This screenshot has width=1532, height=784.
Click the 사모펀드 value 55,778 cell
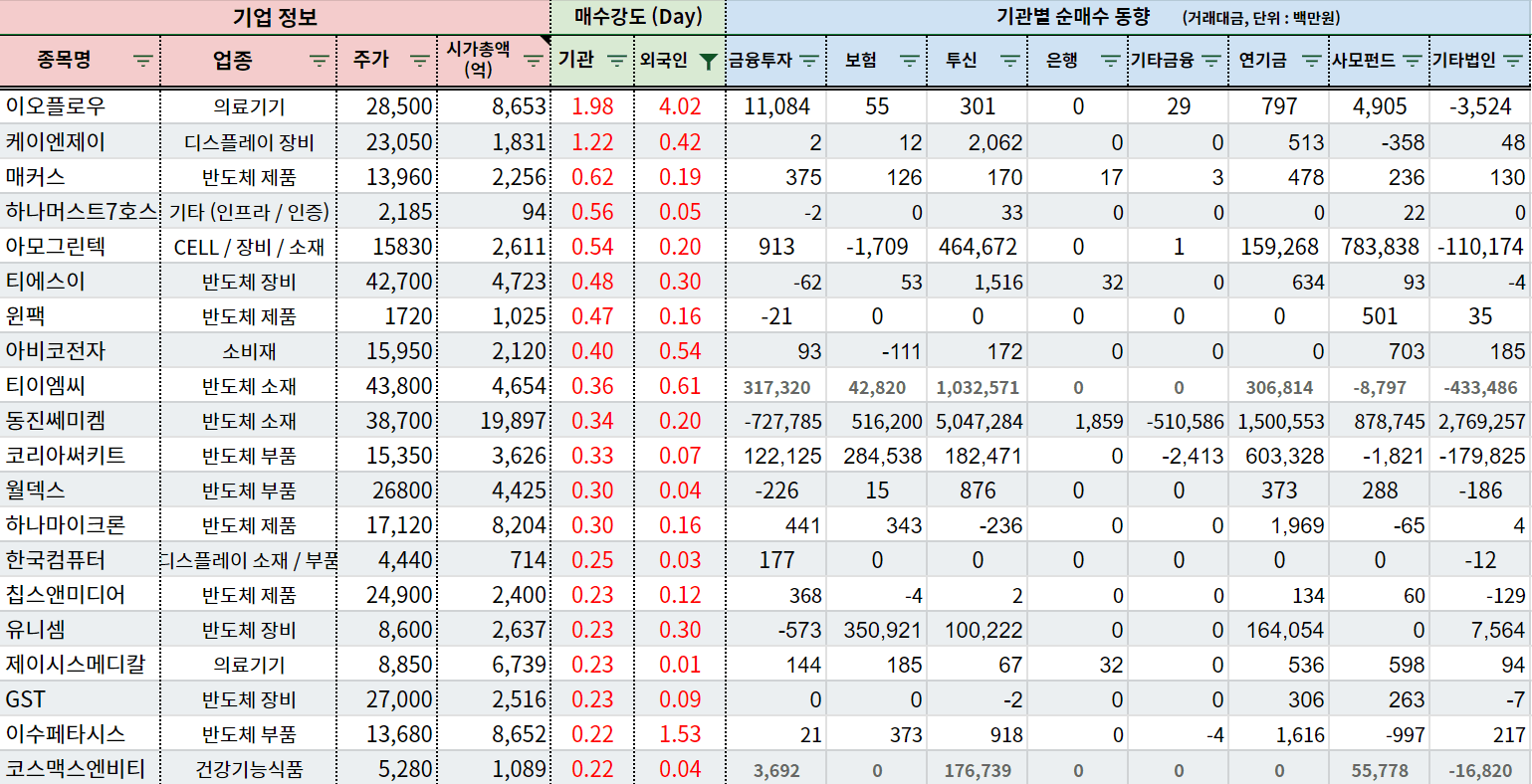(1380, 769)
